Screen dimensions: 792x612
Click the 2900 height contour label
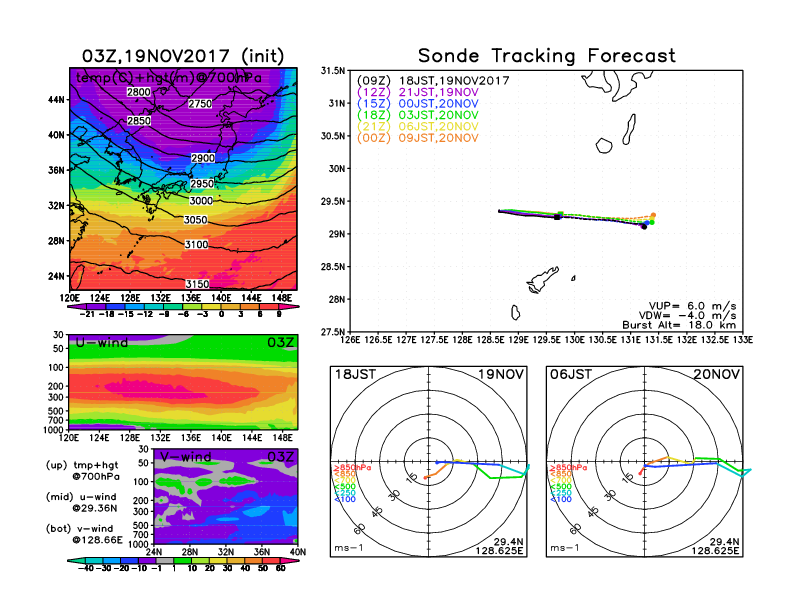tap(203, 158)
